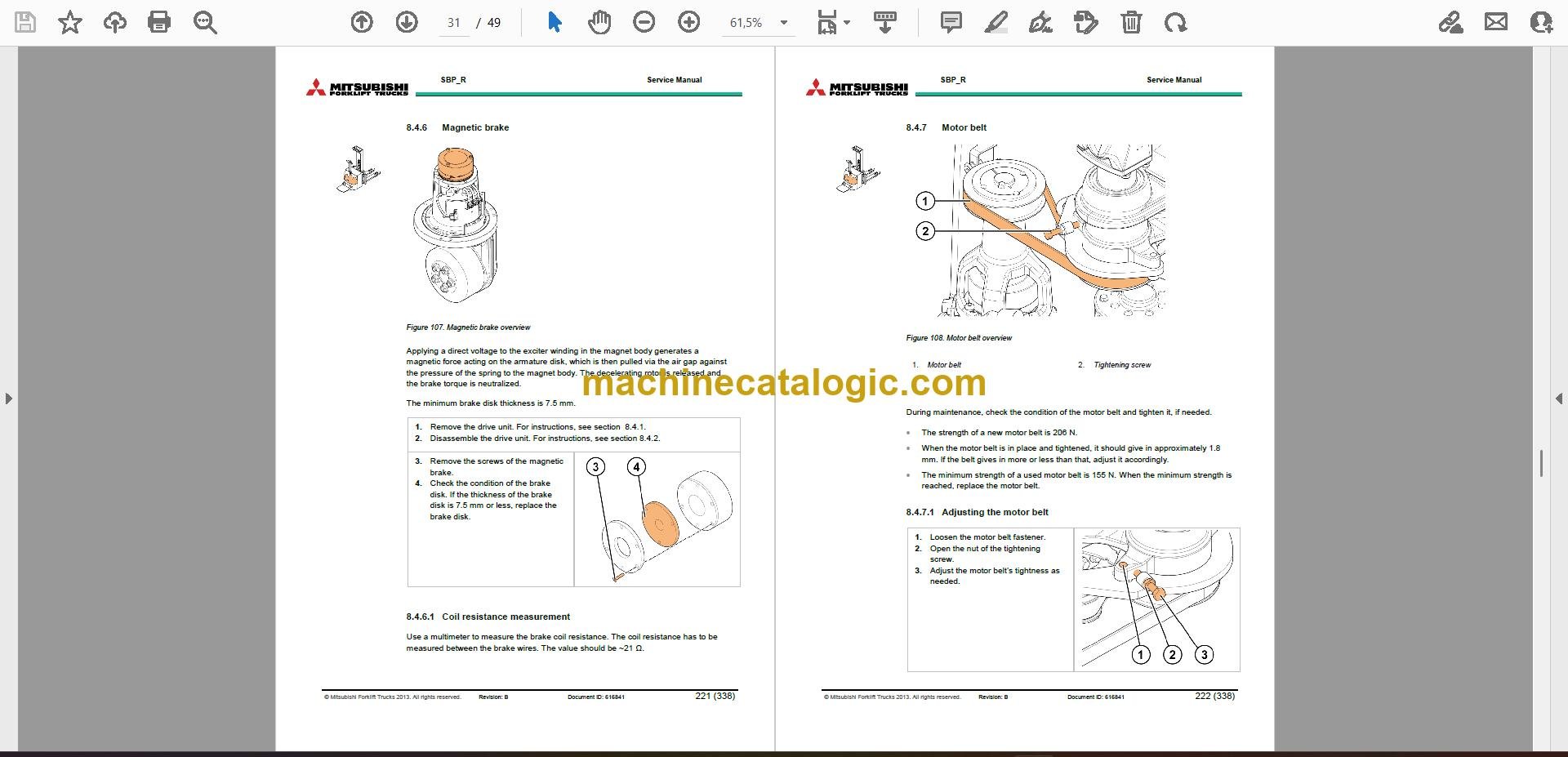Image resolution: width=1568 pixels, height=757 pixels.
Task: Click the read mode download icon
Action: 884,22
